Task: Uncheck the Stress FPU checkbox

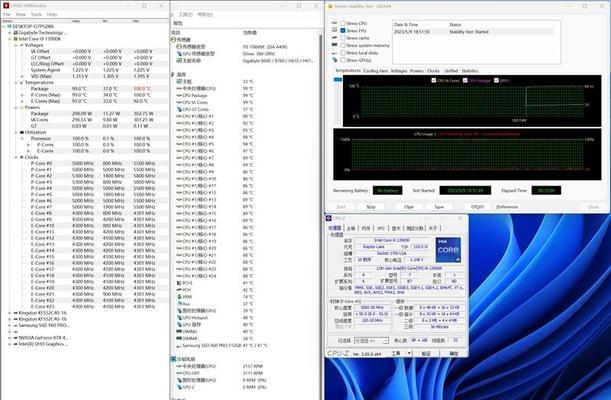Action: coord(343,30)
